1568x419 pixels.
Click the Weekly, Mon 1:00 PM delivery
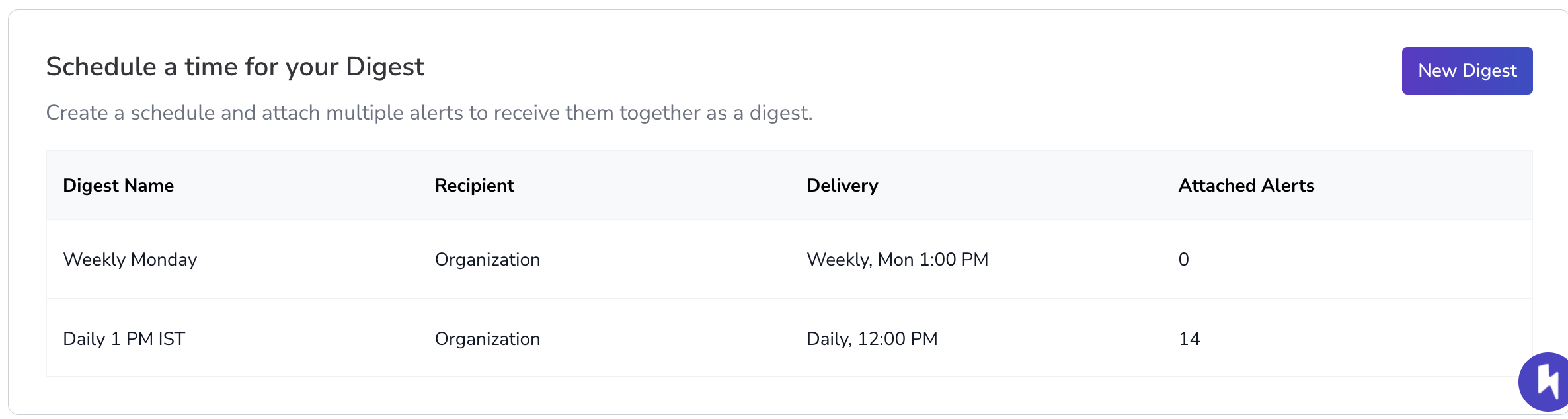point(897,260)
